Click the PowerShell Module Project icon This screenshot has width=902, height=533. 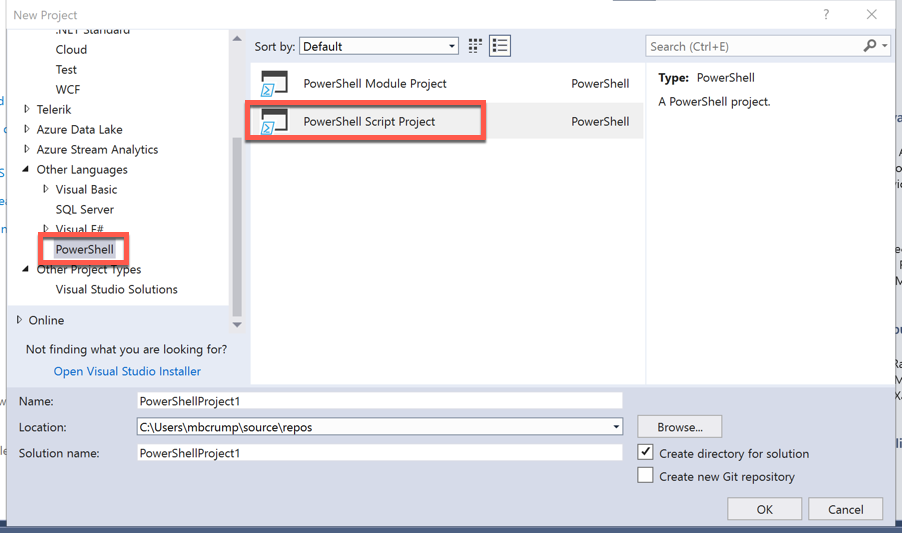274,83
